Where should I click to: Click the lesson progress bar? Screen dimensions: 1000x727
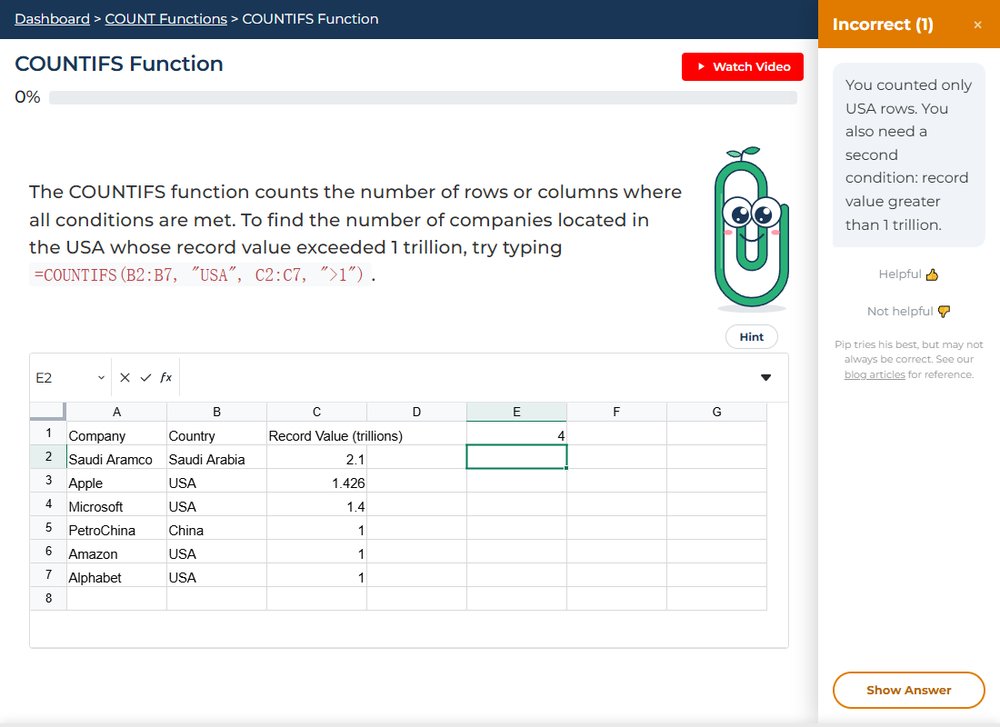(x=423, y=98)
